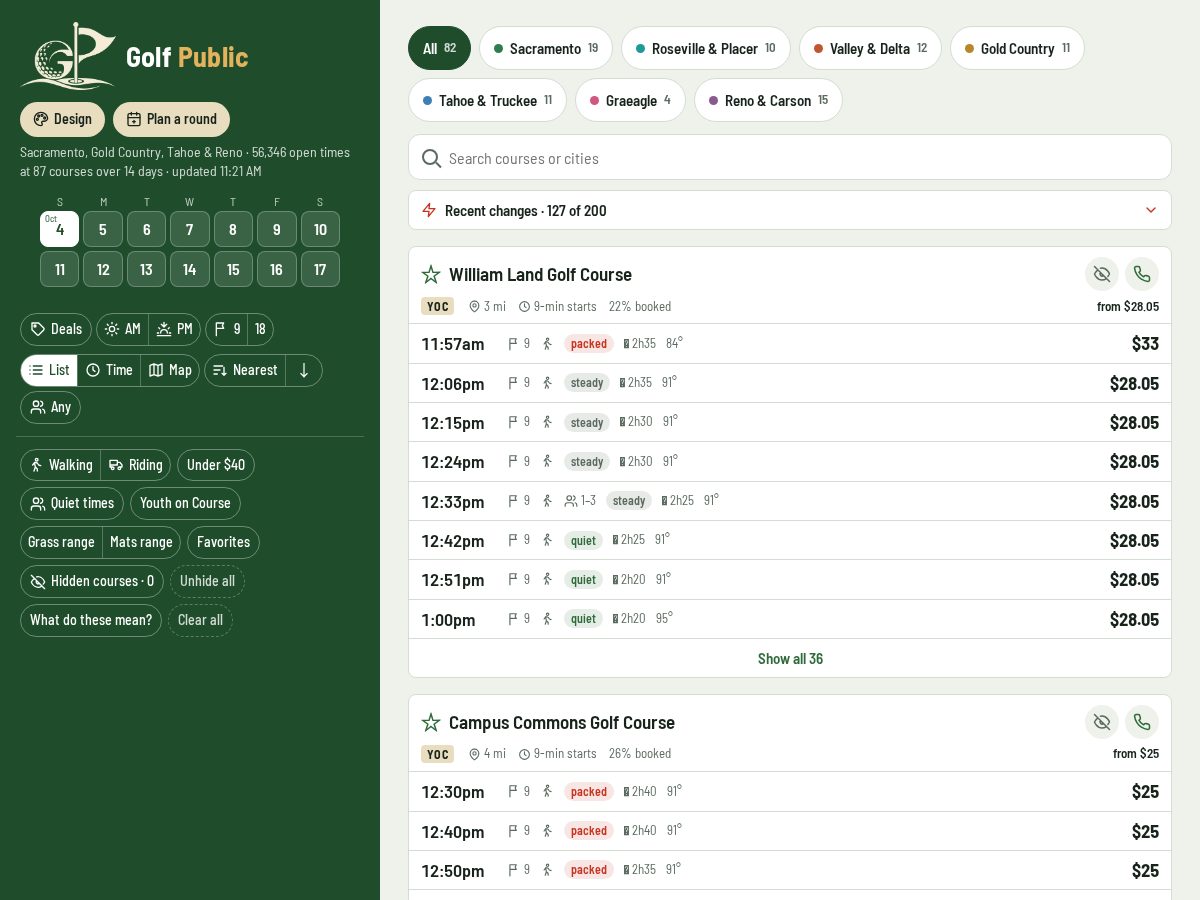Switch to List view
This screenshot has width=1200, height=900.
(49, 370)
